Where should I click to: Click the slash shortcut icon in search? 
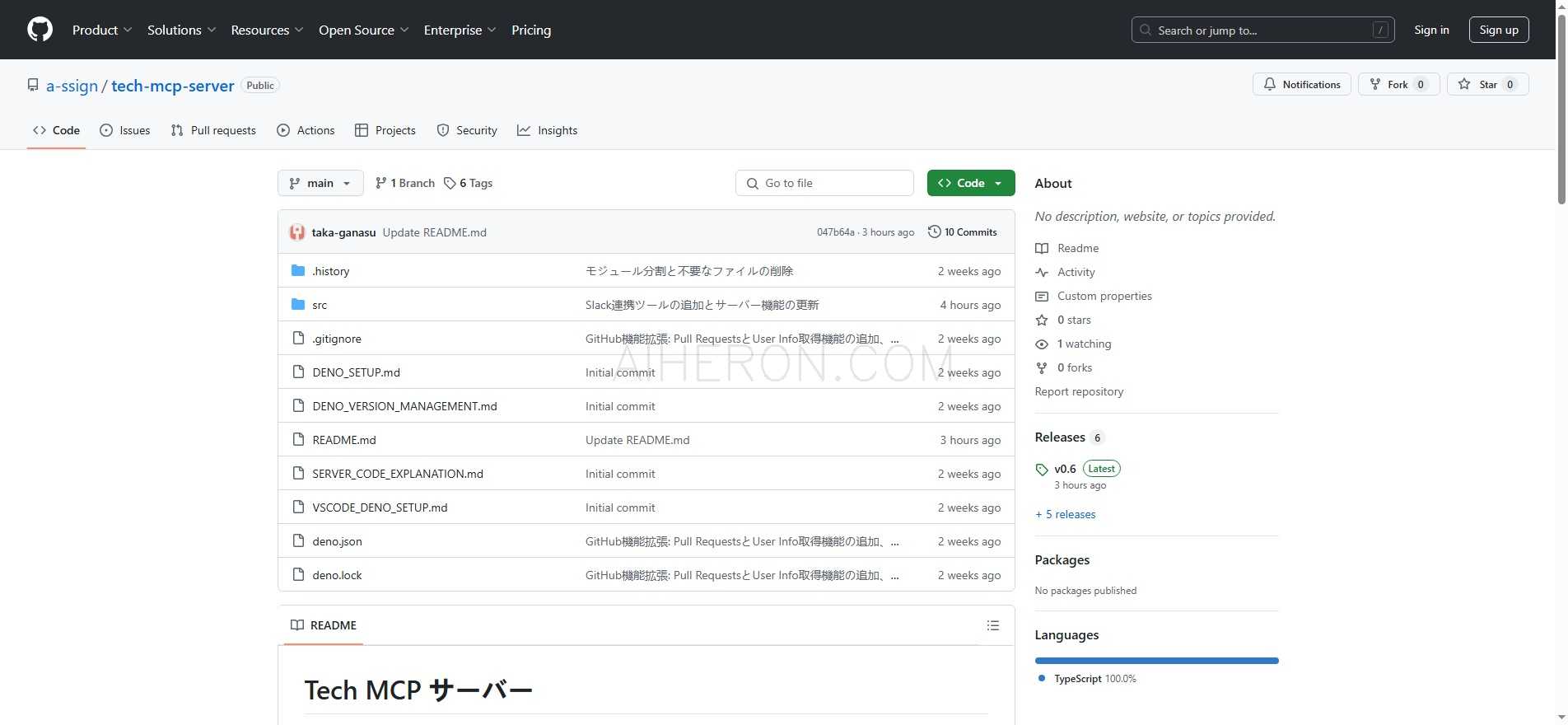(1380, 30)
